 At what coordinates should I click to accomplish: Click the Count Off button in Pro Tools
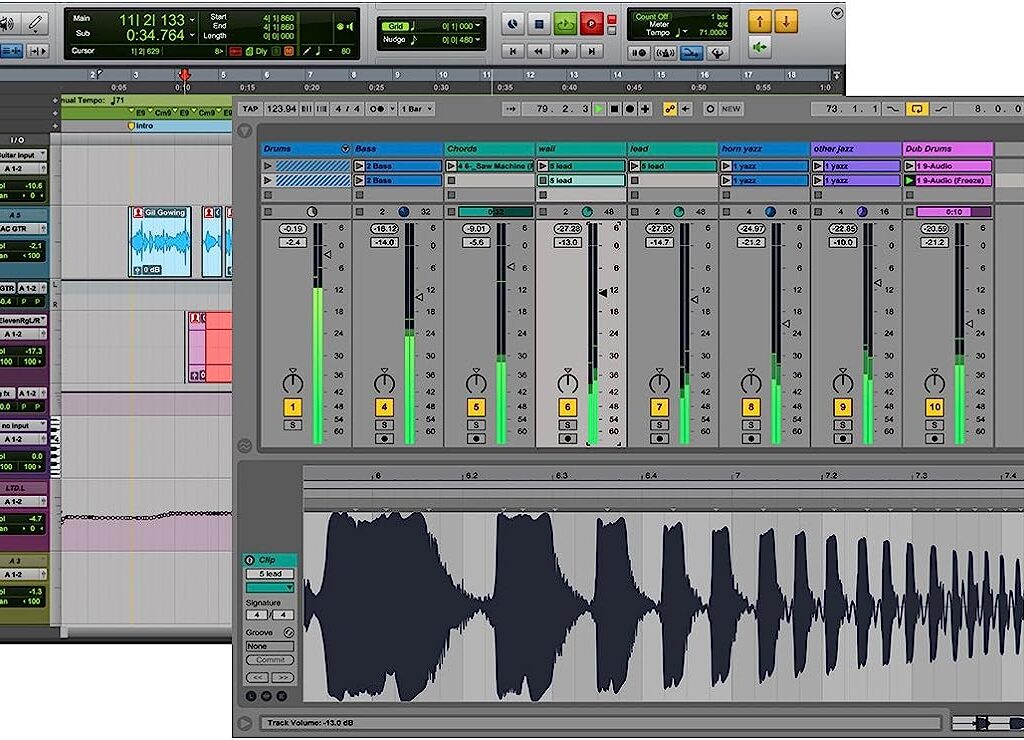pyautogui.click(x=652, y=16)
